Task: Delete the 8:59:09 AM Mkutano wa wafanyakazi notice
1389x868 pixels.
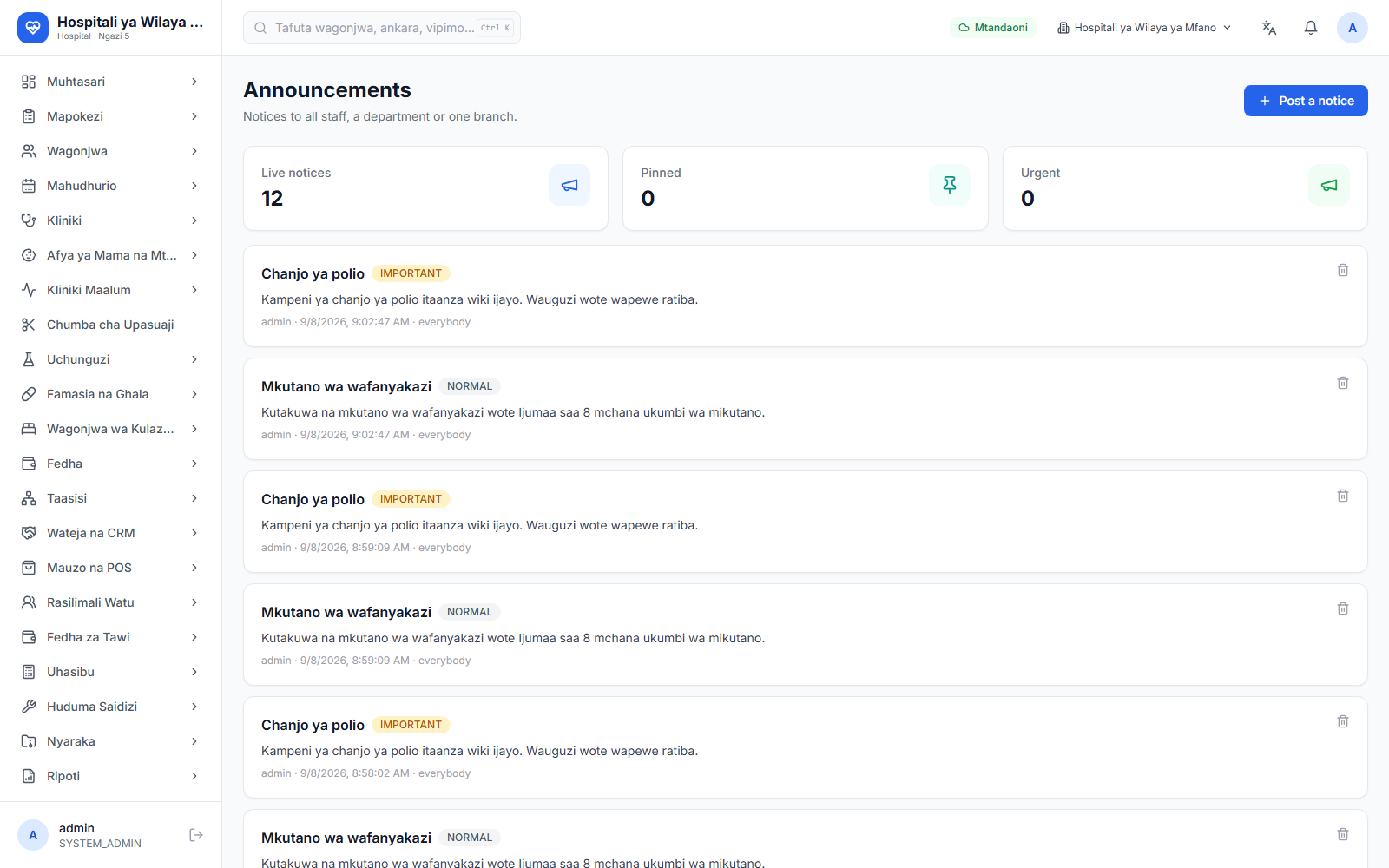Action: 1343,608
